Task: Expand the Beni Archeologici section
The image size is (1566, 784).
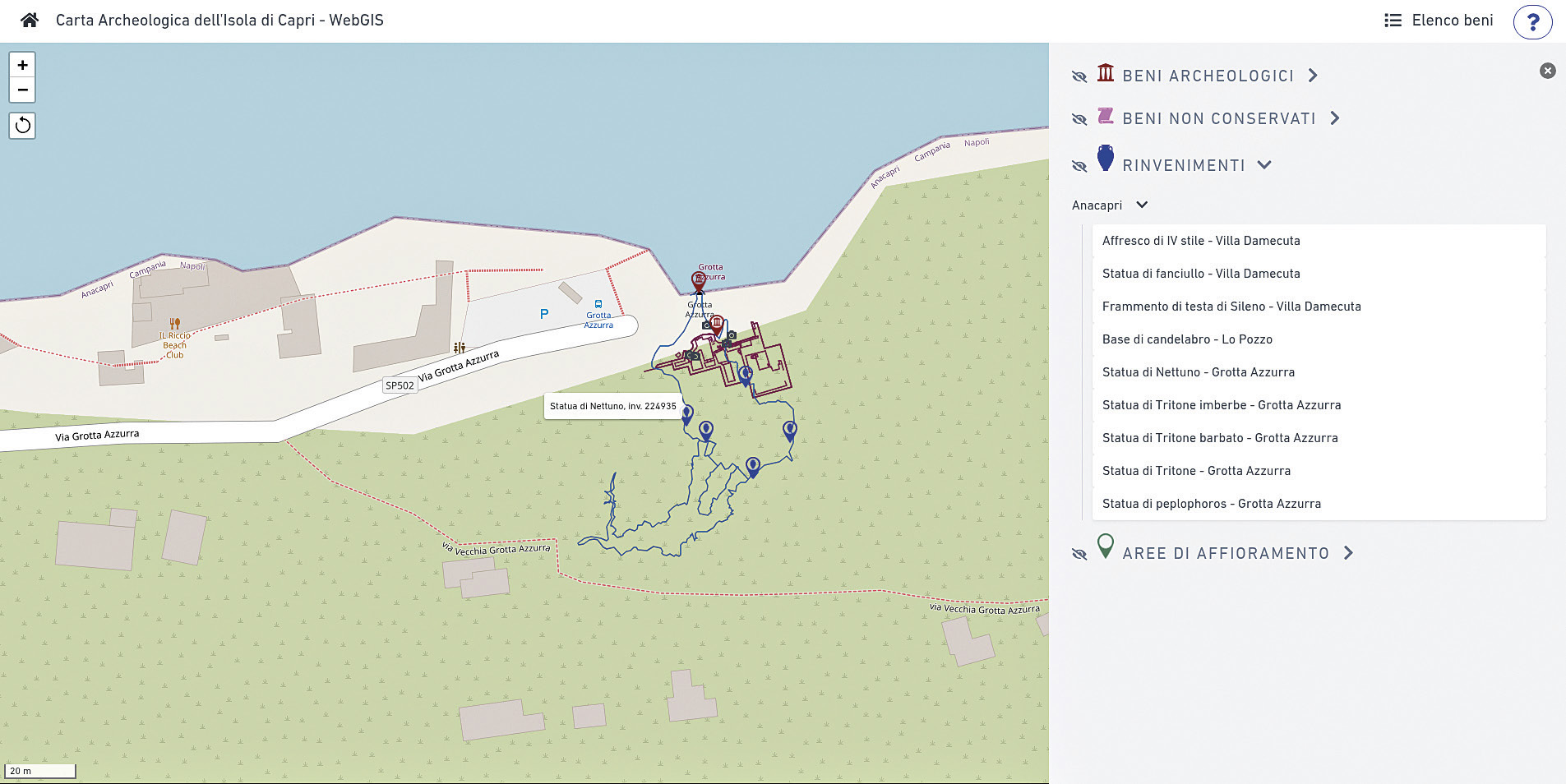Action: click(1313, 76)
